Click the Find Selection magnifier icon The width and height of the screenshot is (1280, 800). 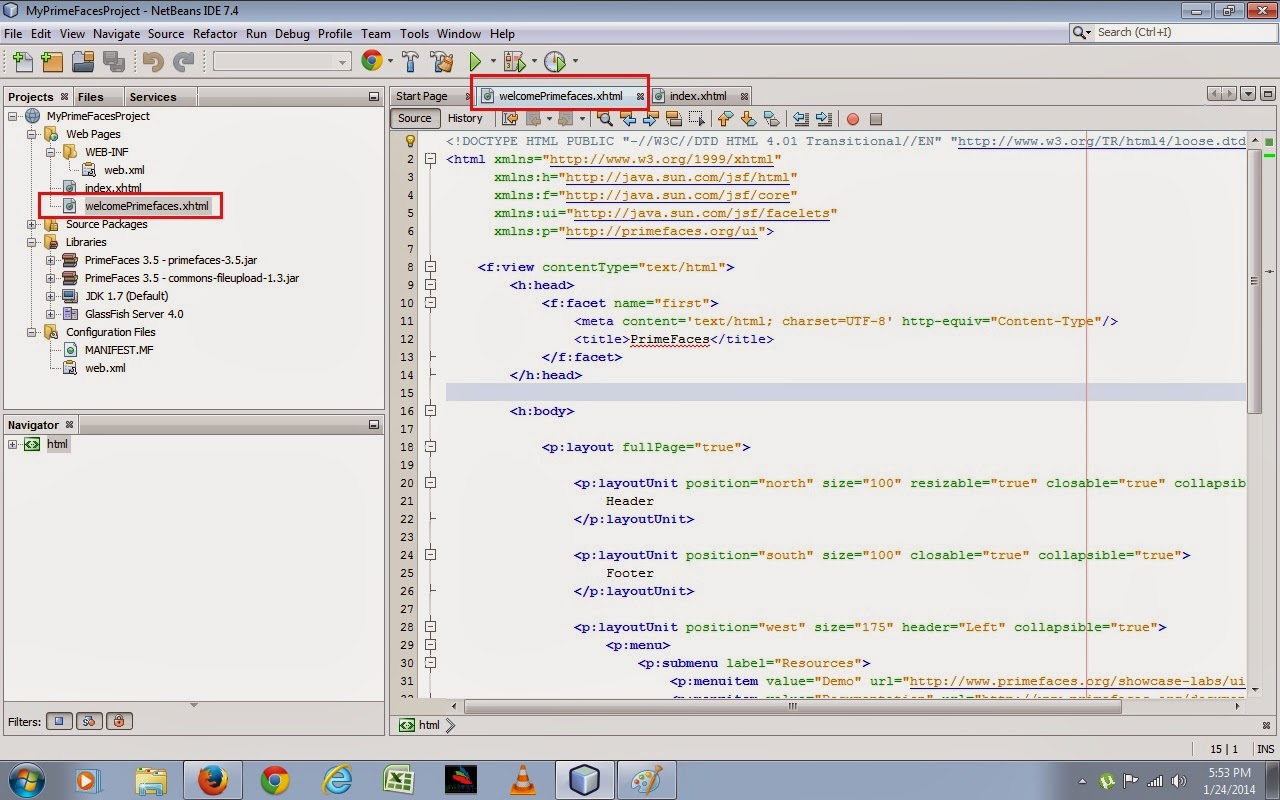point(605,119)
